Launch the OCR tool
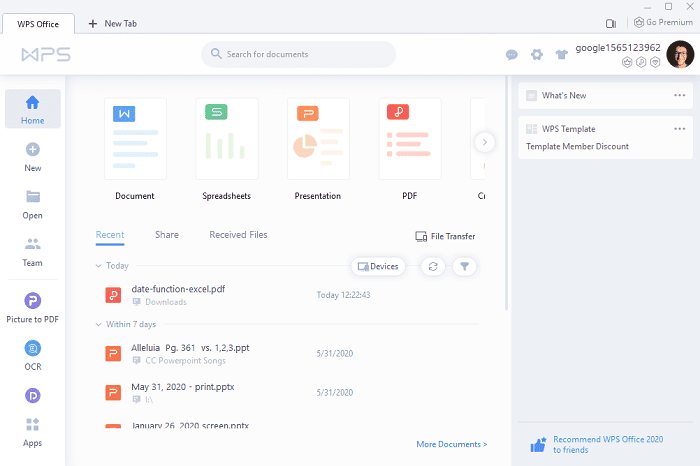700x466 pixels. coord(33,355)
